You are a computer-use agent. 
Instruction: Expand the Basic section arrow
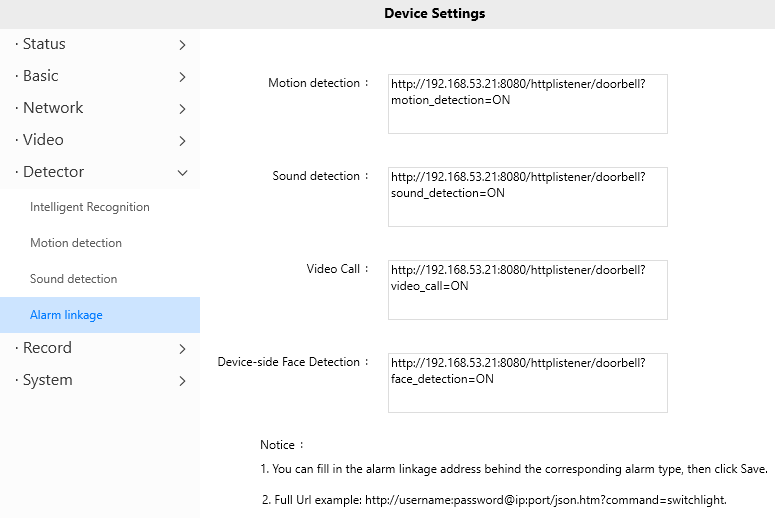182,77
